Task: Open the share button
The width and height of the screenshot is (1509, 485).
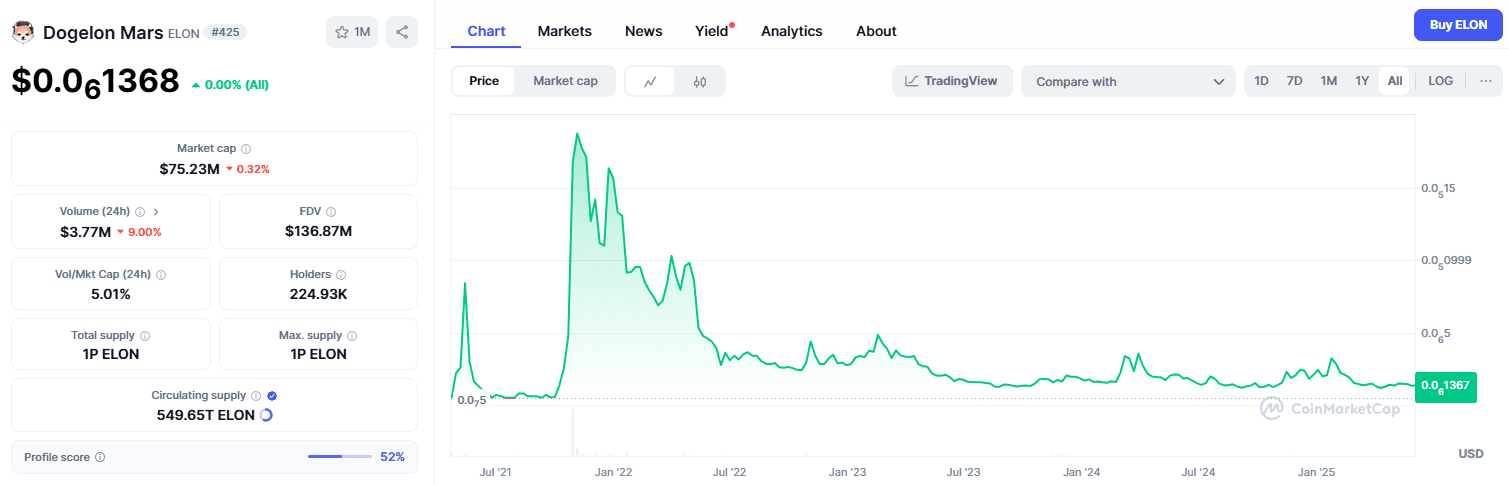Action: 402,32
